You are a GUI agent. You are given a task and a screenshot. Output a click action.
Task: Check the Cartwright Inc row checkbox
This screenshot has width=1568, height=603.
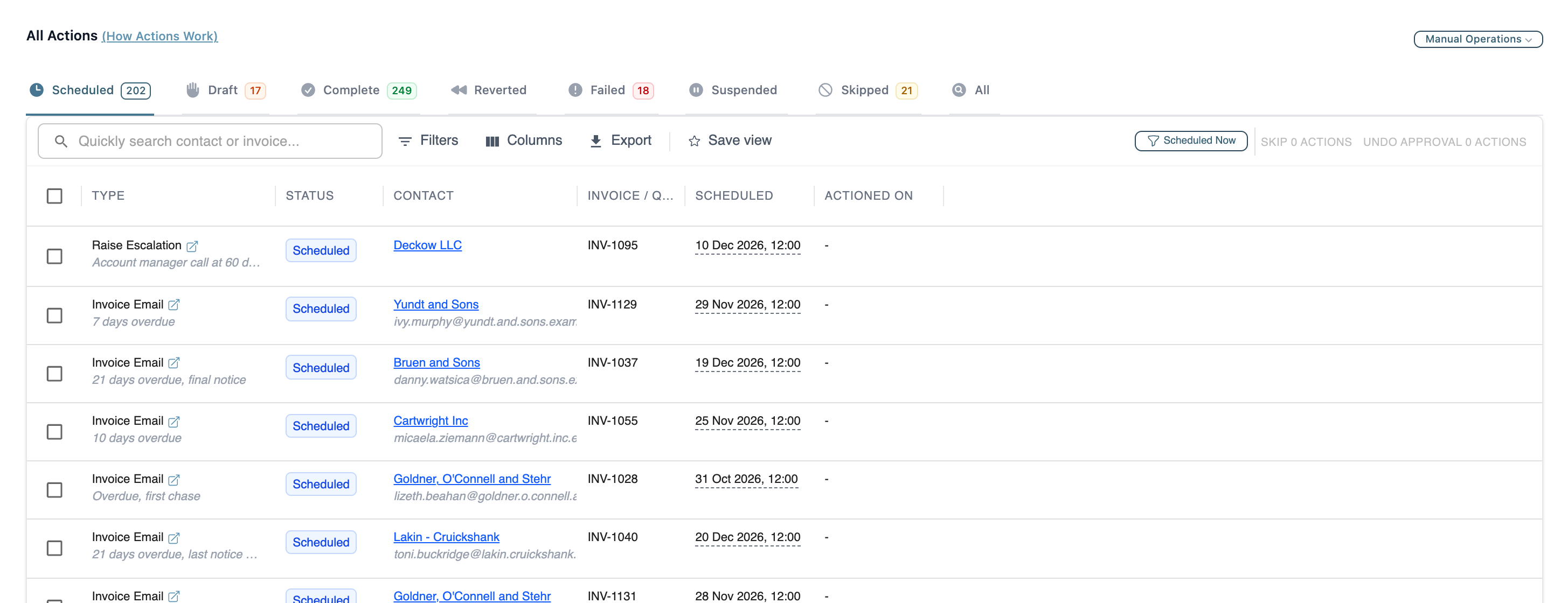point(55,432)
